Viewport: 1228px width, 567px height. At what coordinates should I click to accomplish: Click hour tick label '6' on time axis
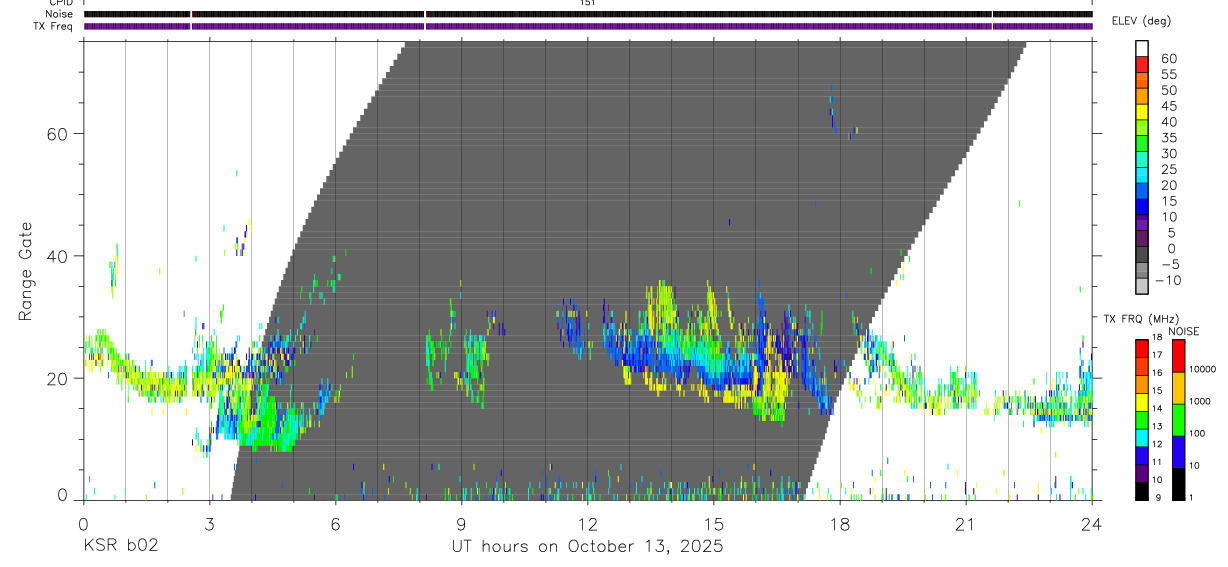[335, 523]
